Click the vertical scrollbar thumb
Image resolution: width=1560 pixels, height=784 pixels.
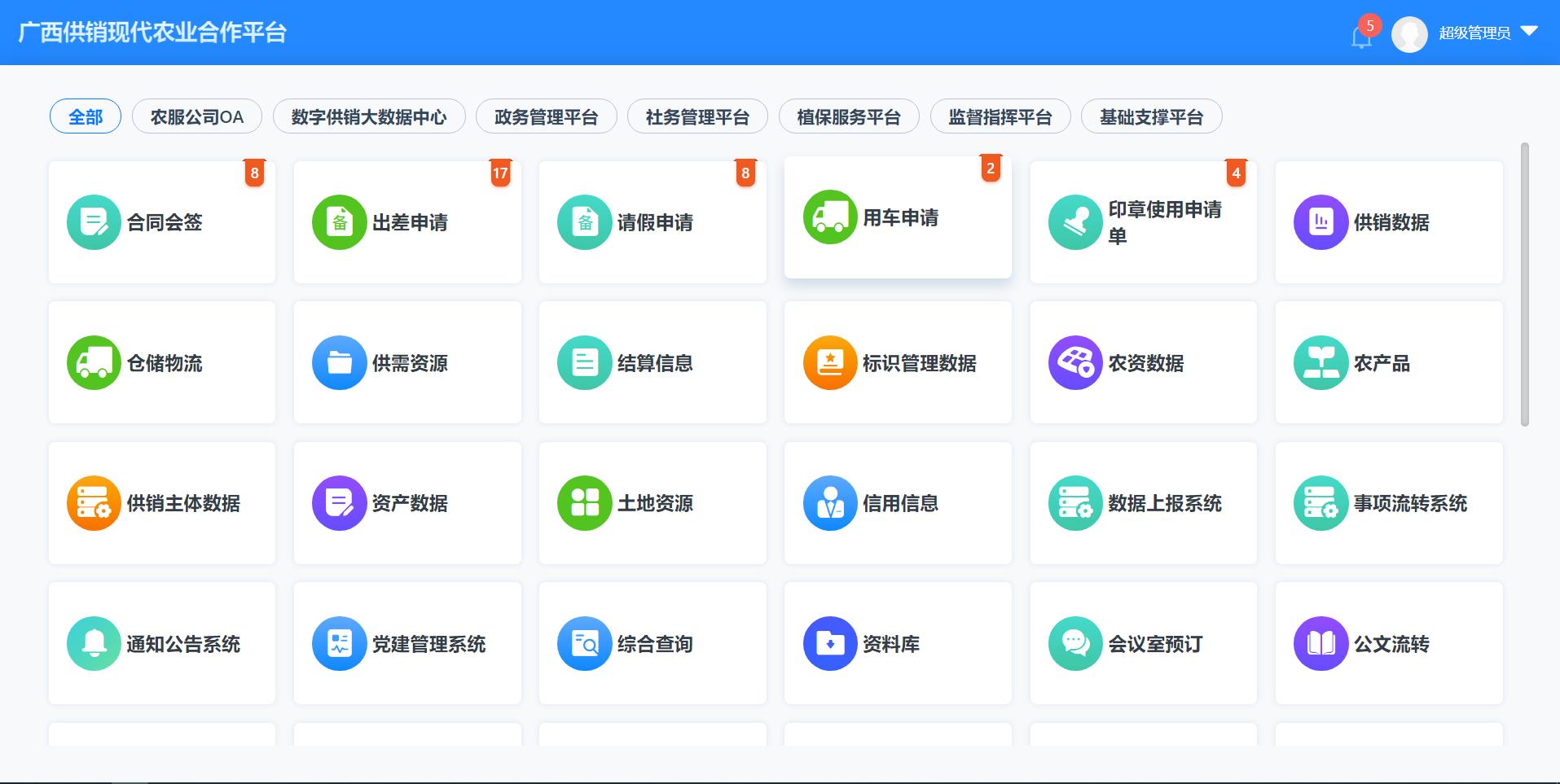1525,285
